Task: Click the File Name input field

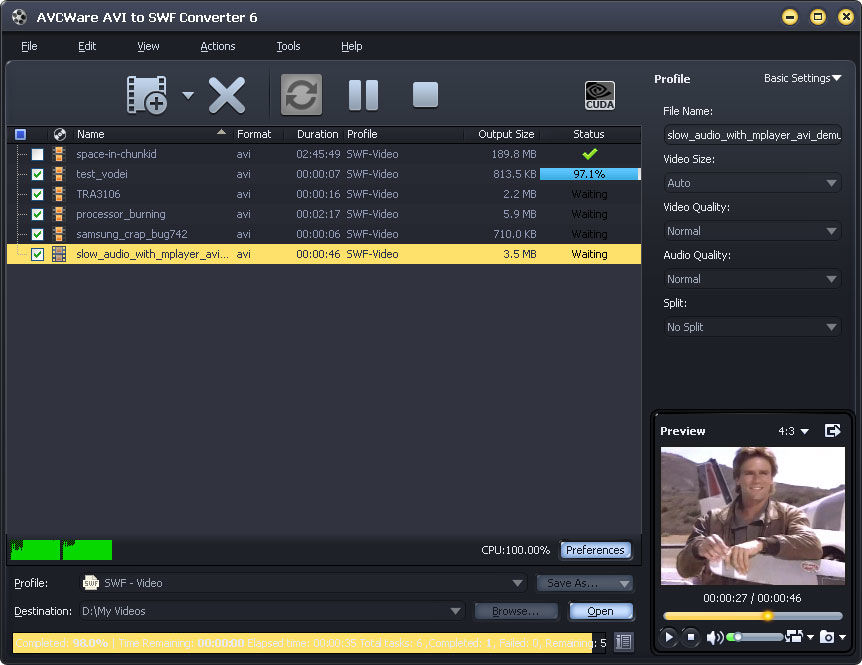Action: (752, 135)
